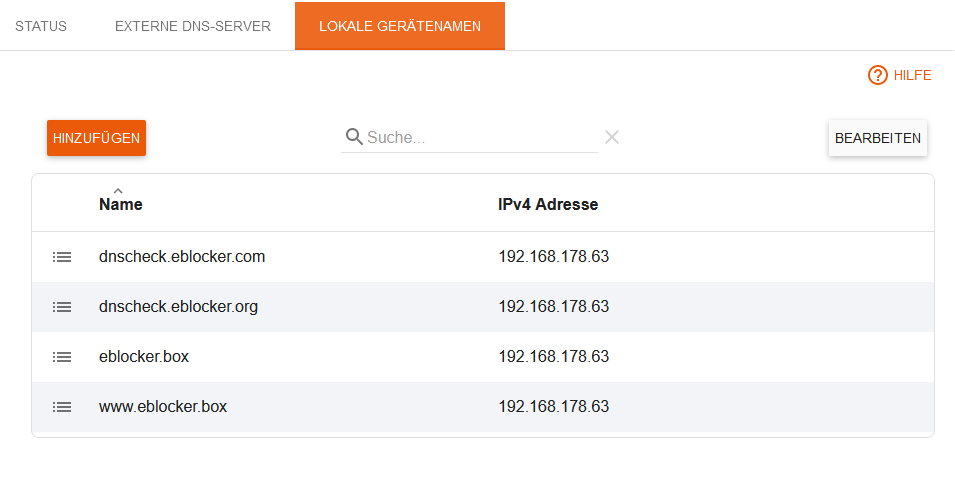Click list icon for dnscheck.eblocker.org
The image size is (955, 493).
pos(62,307)
